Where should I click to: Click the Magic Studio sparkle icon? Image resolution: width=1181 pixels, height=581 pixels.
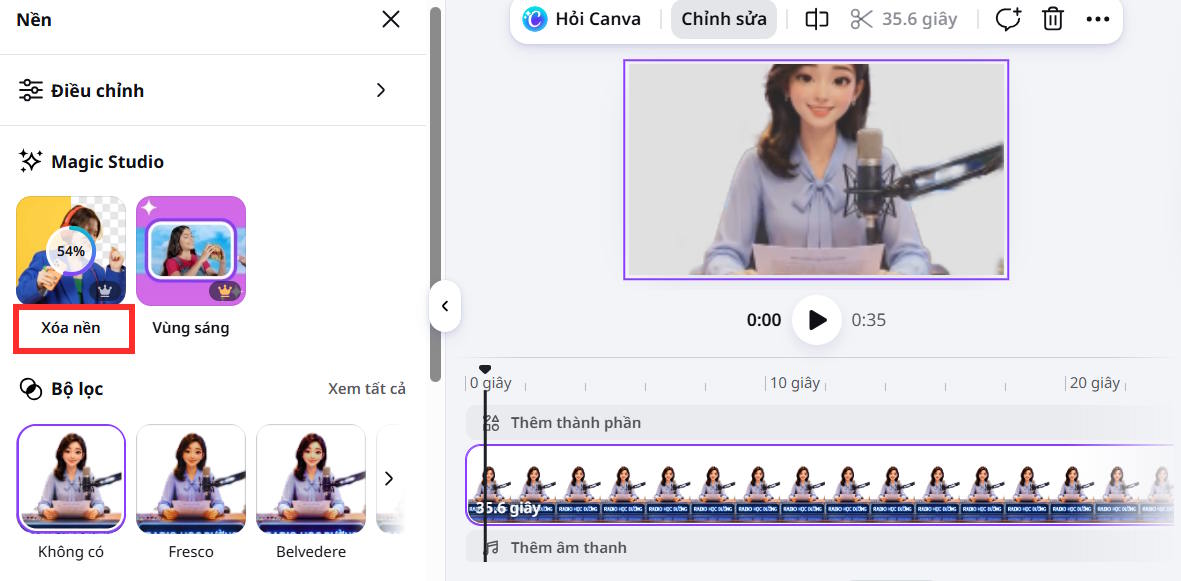30,161
